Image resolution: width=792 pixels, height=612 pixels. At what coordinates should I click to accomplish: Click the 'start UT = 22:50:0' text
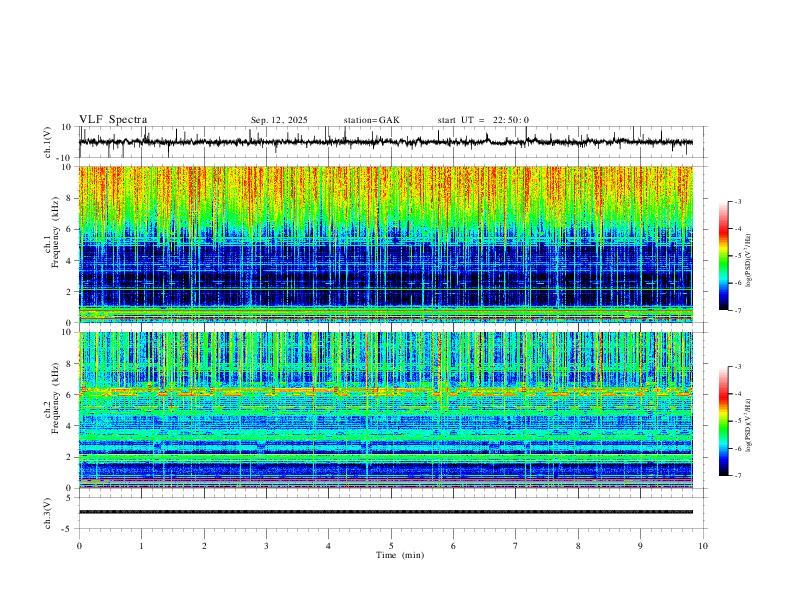(483, 120)
